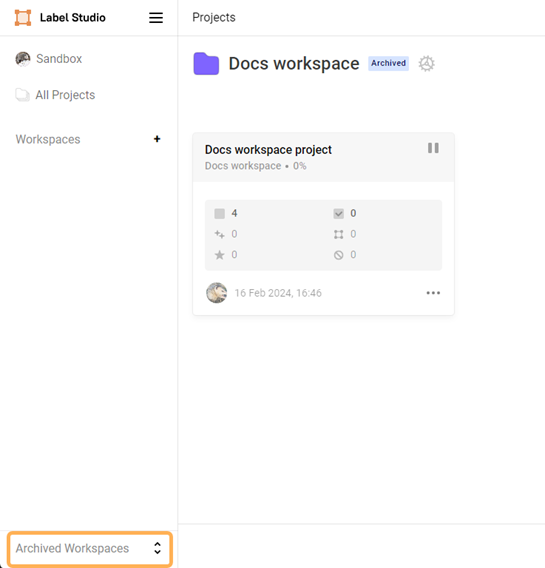Click the skipped tasks ban icon
The width and height of the screenshot is (545, 568).
pyautogui.click(x=338, y=255)
